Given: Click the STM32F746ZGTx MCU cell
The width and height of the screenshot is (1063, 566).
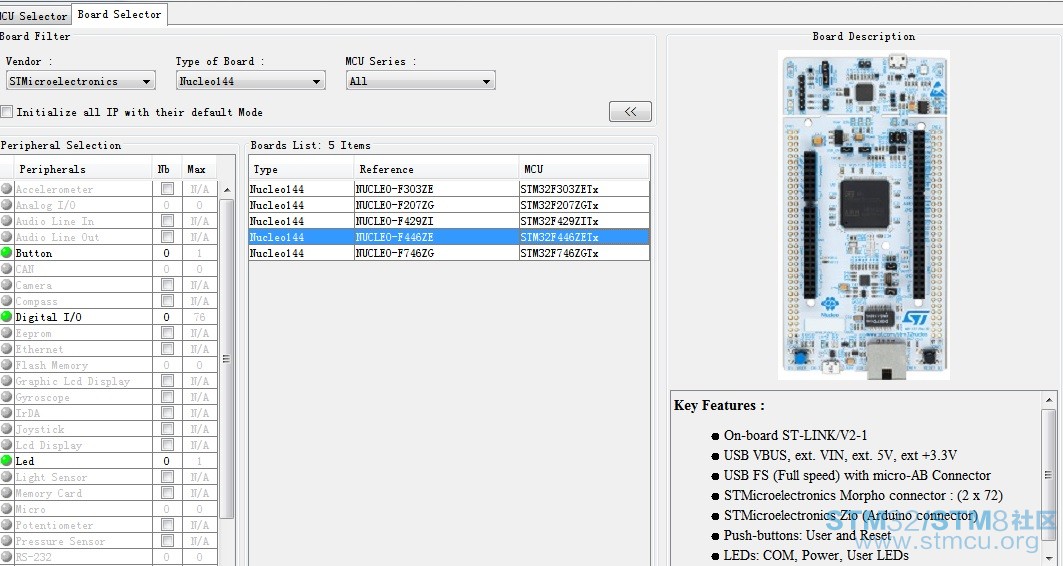Looking at the screenshot, I should point(584,253).
